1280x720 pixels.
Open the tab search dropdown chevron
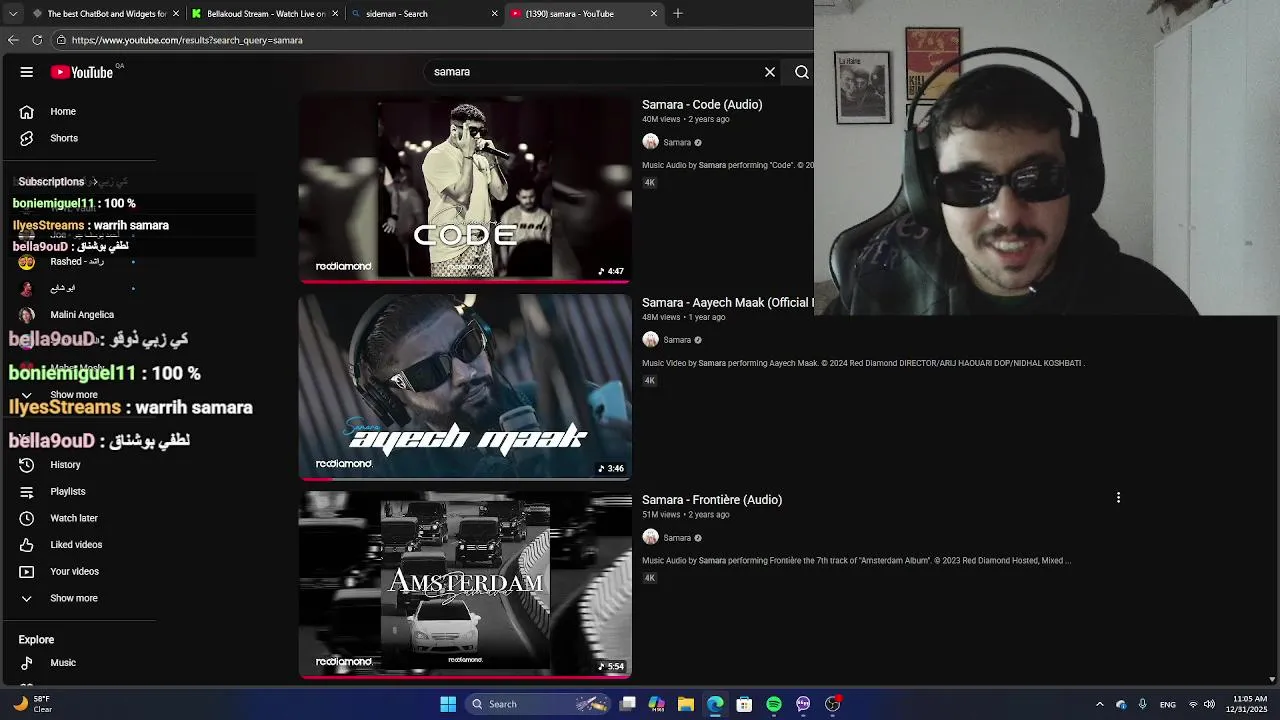click(12, 14)
